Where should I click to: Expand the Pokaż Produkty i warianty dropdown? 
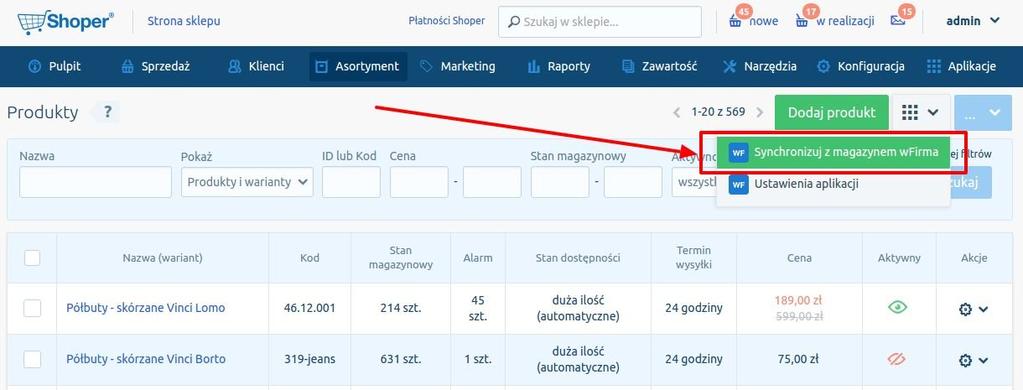pyautogui.click(x=247, y=182)
